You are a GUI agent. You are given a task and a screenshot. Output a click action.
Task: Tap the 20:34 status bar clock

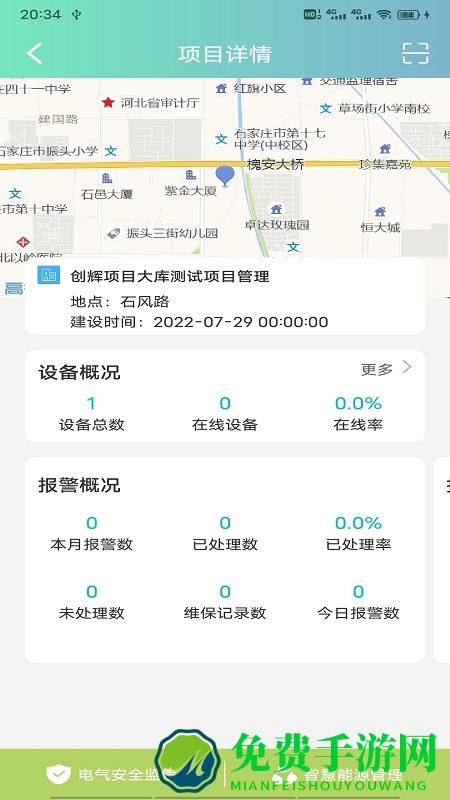pos(41,14)
